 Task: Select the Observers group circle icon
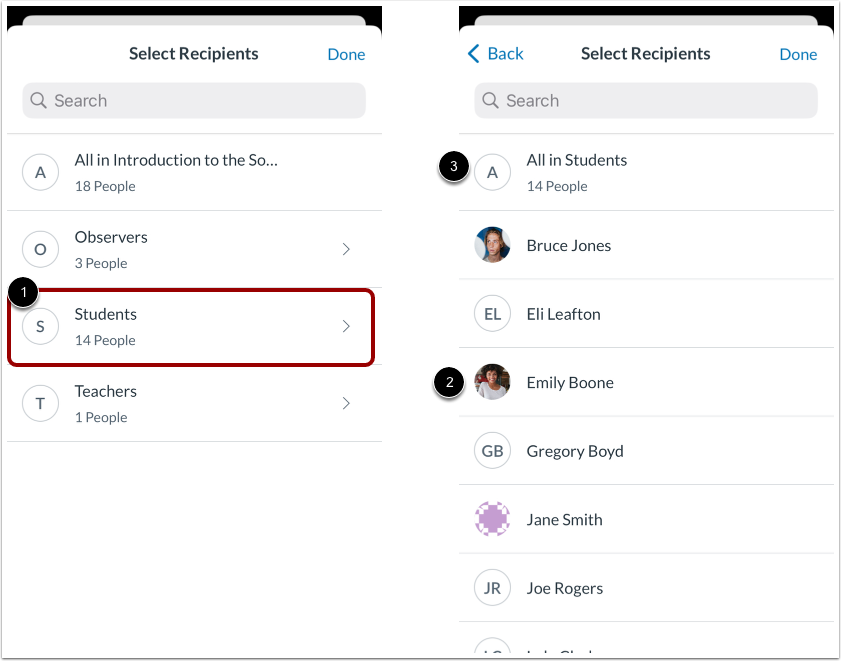(x=40, y=249)
